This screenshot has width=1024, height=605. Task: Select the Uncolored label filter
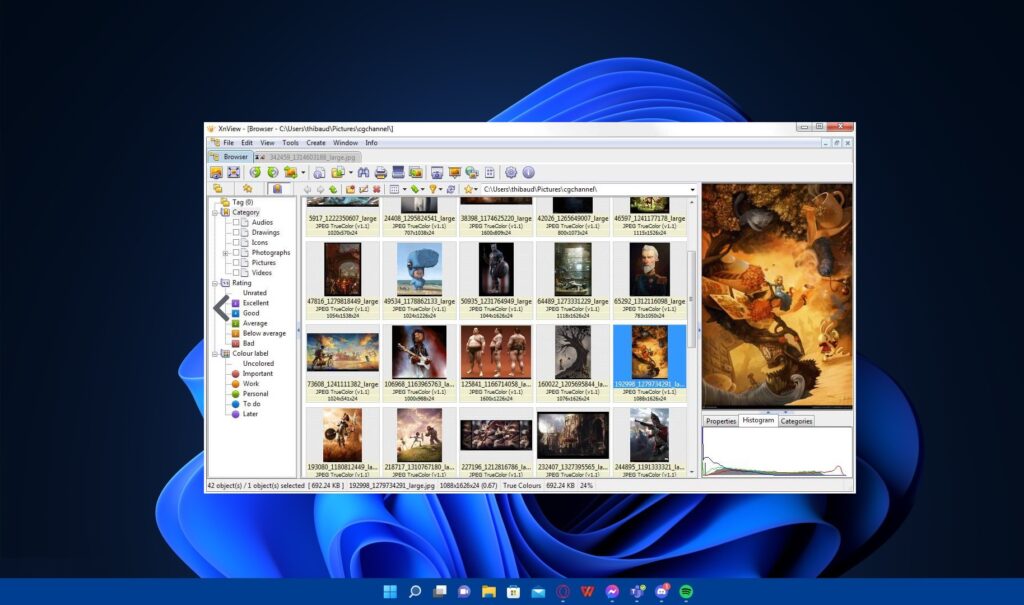point(258,363)
